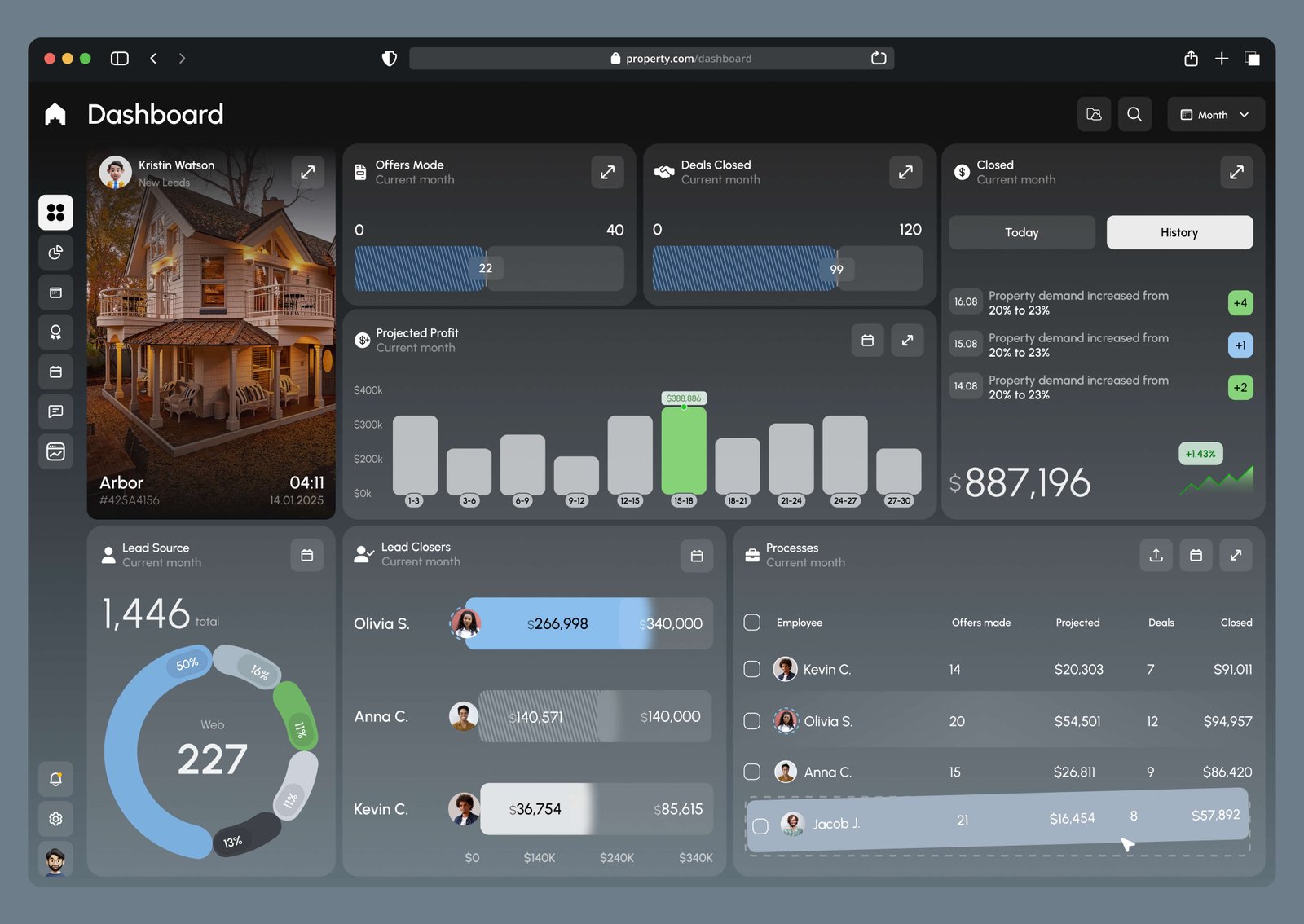Open the line chart image sidebar icon
Screen dimensions: 1304x924
pos(55,451)
